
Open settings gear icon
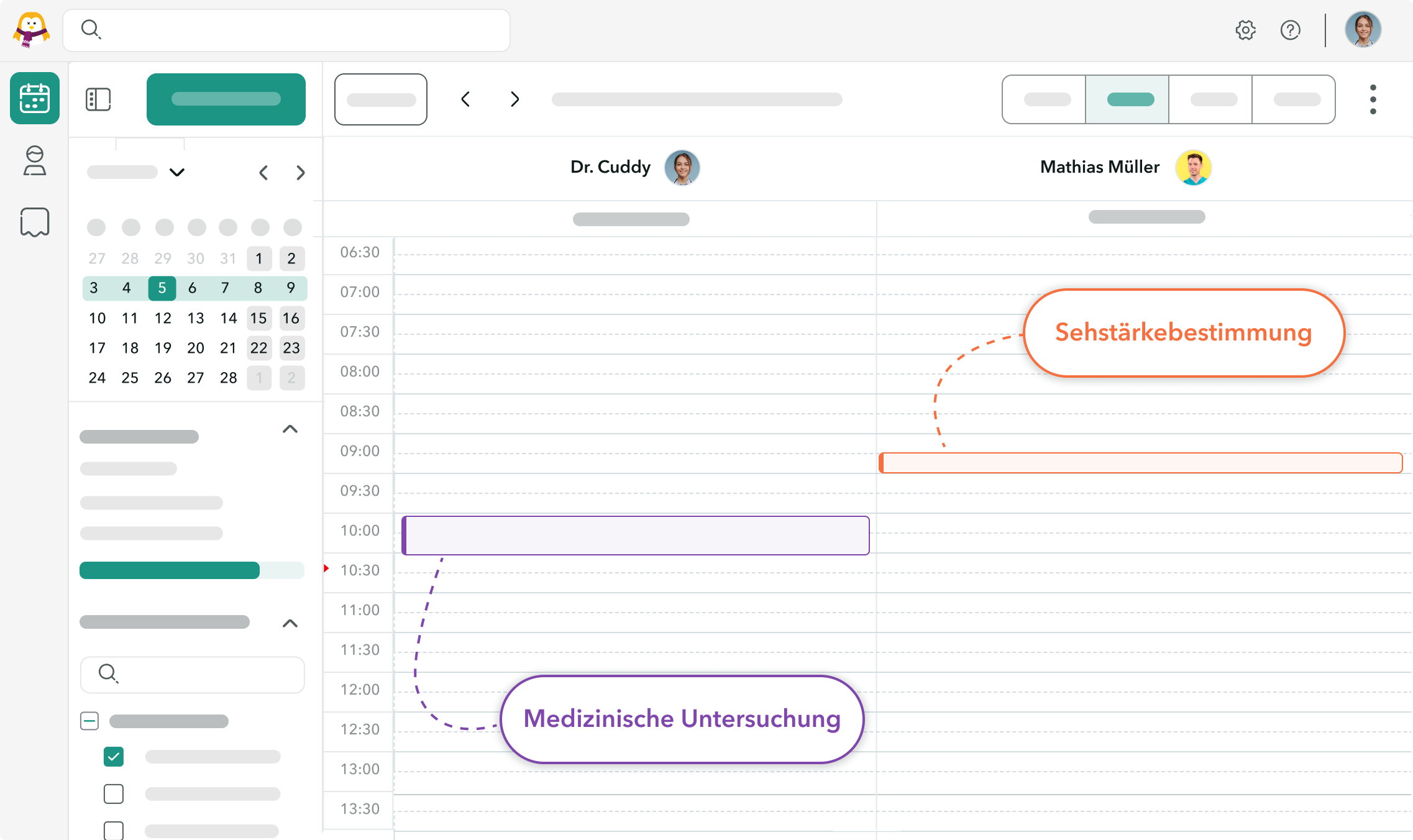coord(1245,30)
